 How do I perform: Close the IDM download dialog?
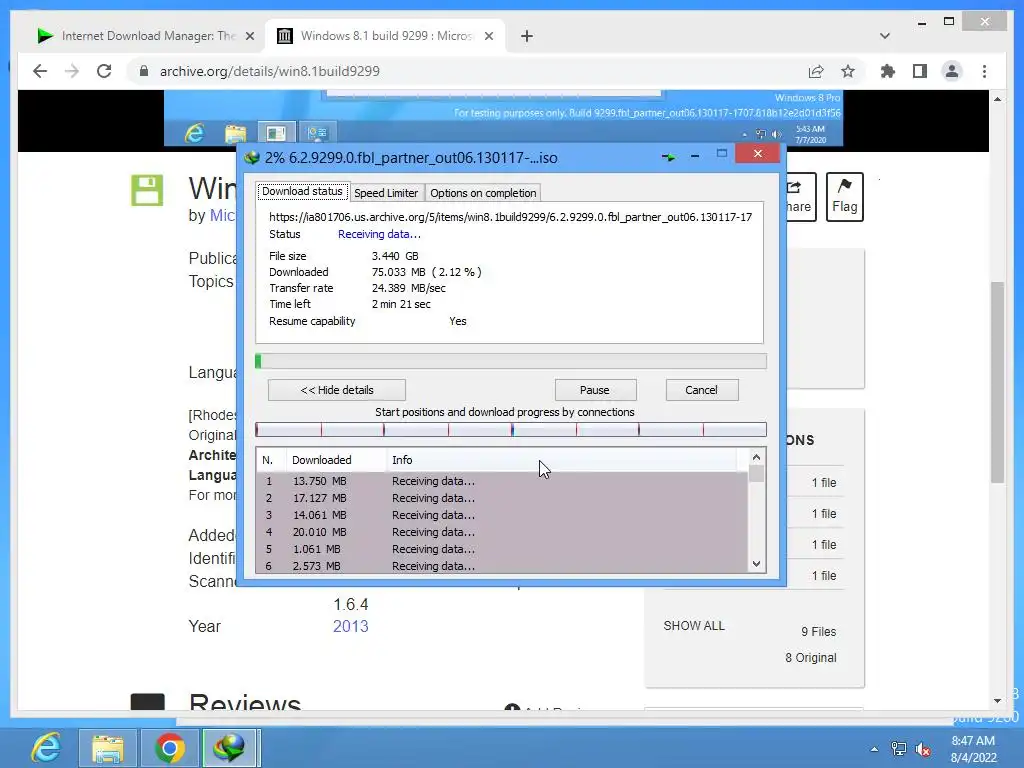pyautogui.click(x=757, y=153)
